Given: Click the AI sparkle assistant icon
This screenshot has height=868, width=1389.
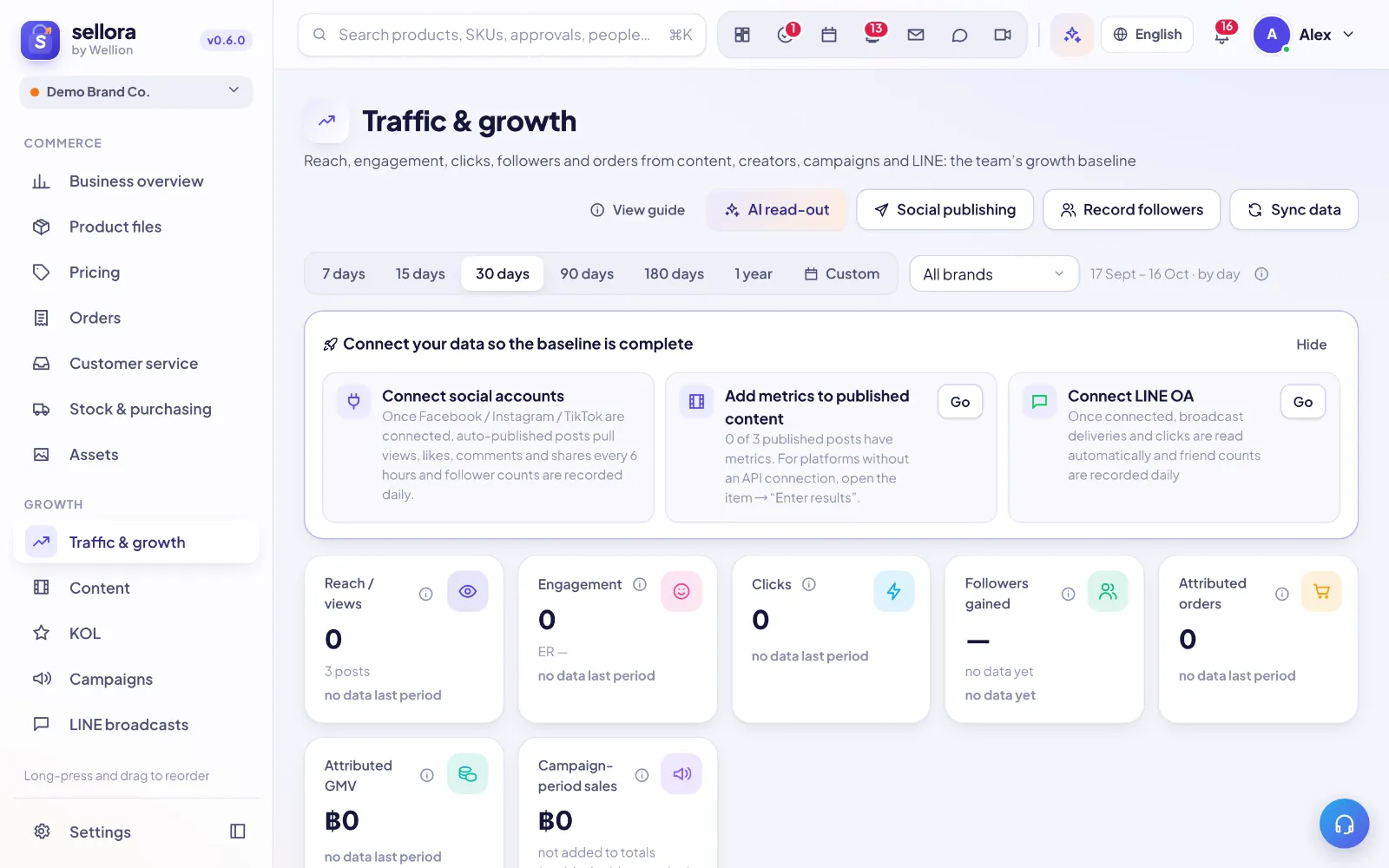Looking at the screenshot, I should click(1072, 35).
